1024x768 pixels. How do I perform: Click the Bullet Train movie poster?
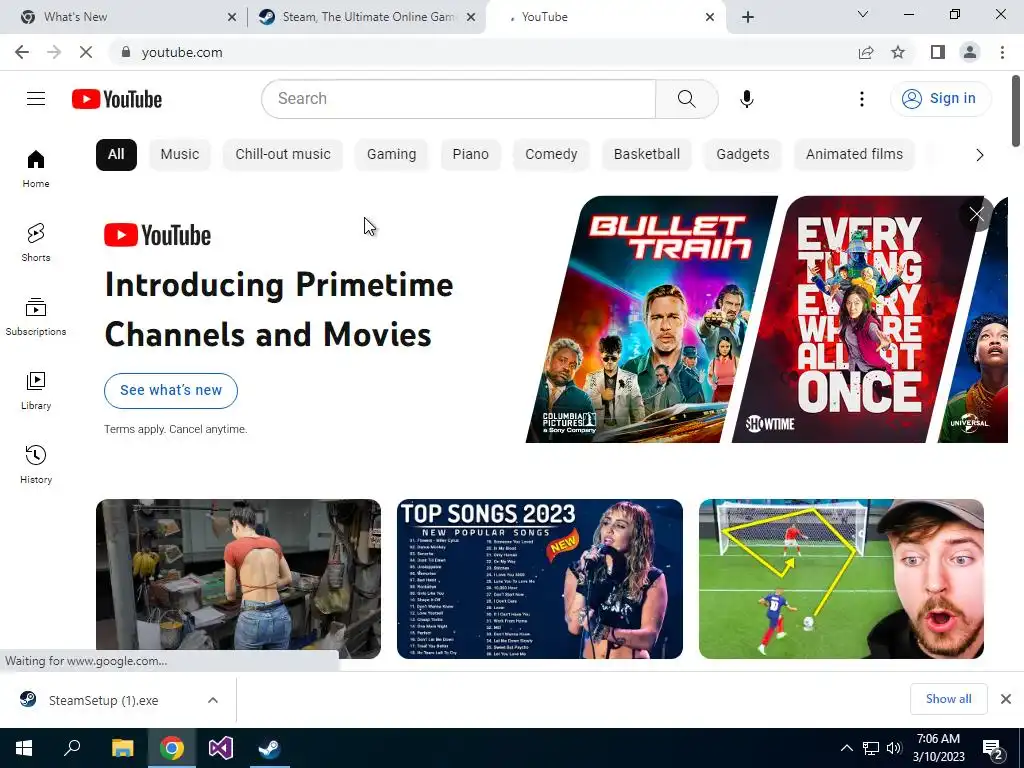652,319
